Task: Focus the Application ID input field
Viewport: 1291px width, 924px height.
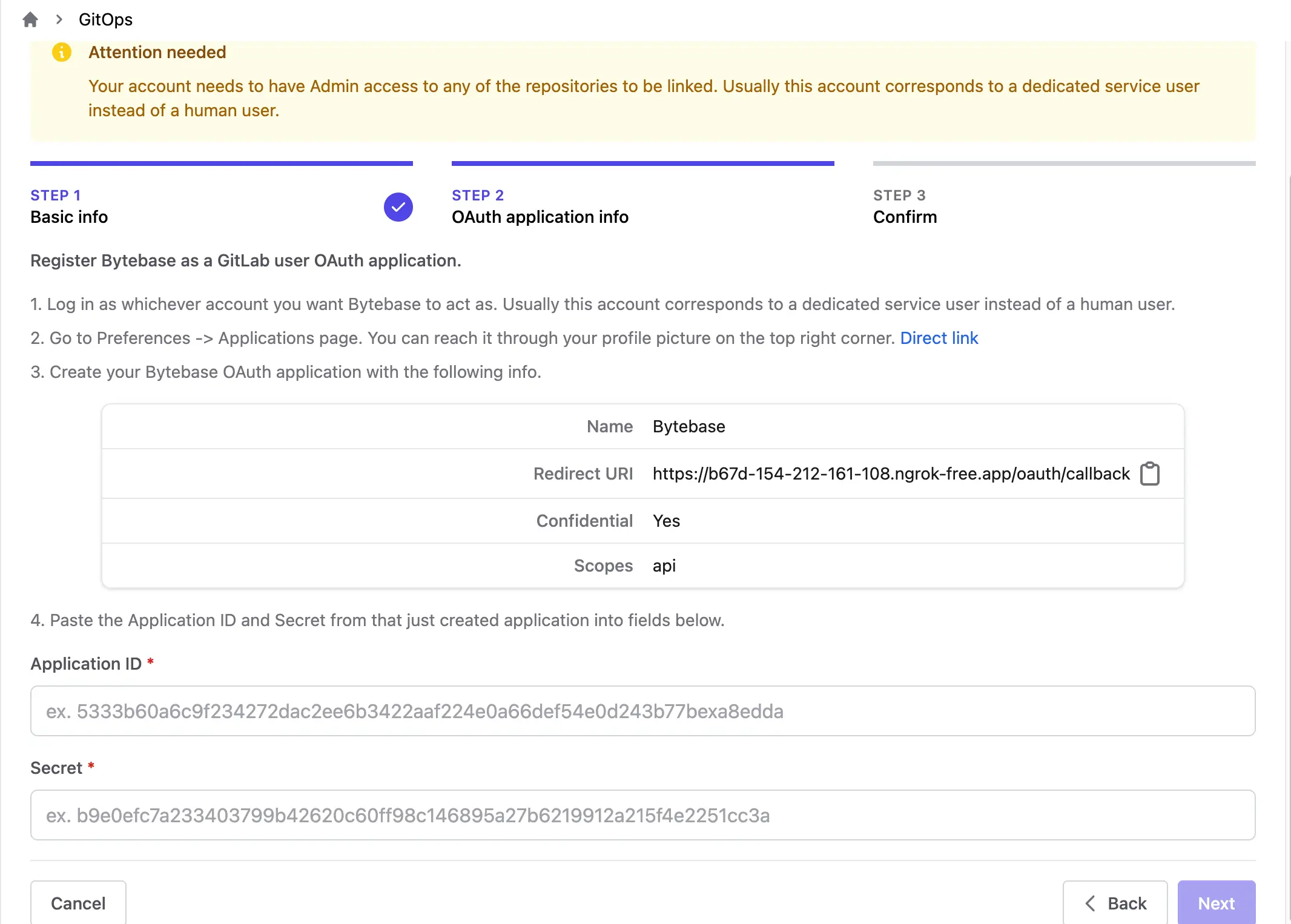Action: point(642,711)
